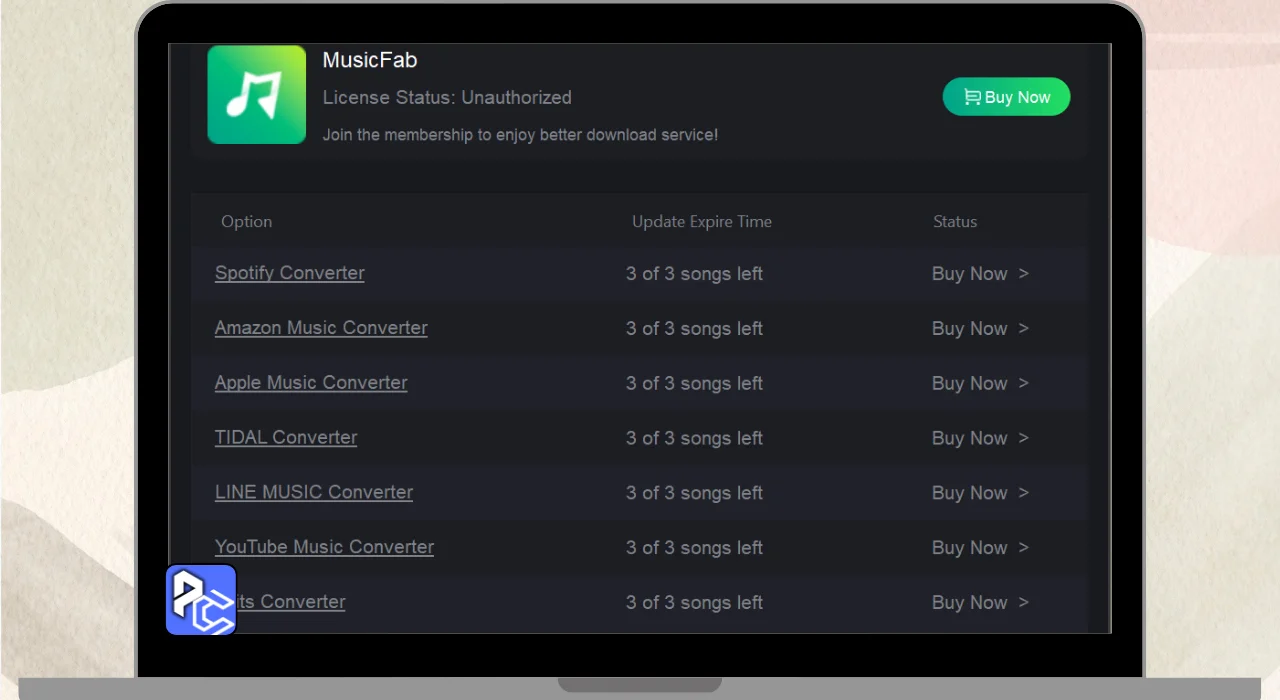The width and height of the screenshot is (1280, 700).
Task: Click the blue PC logo icon
Action: click(201, 600)
